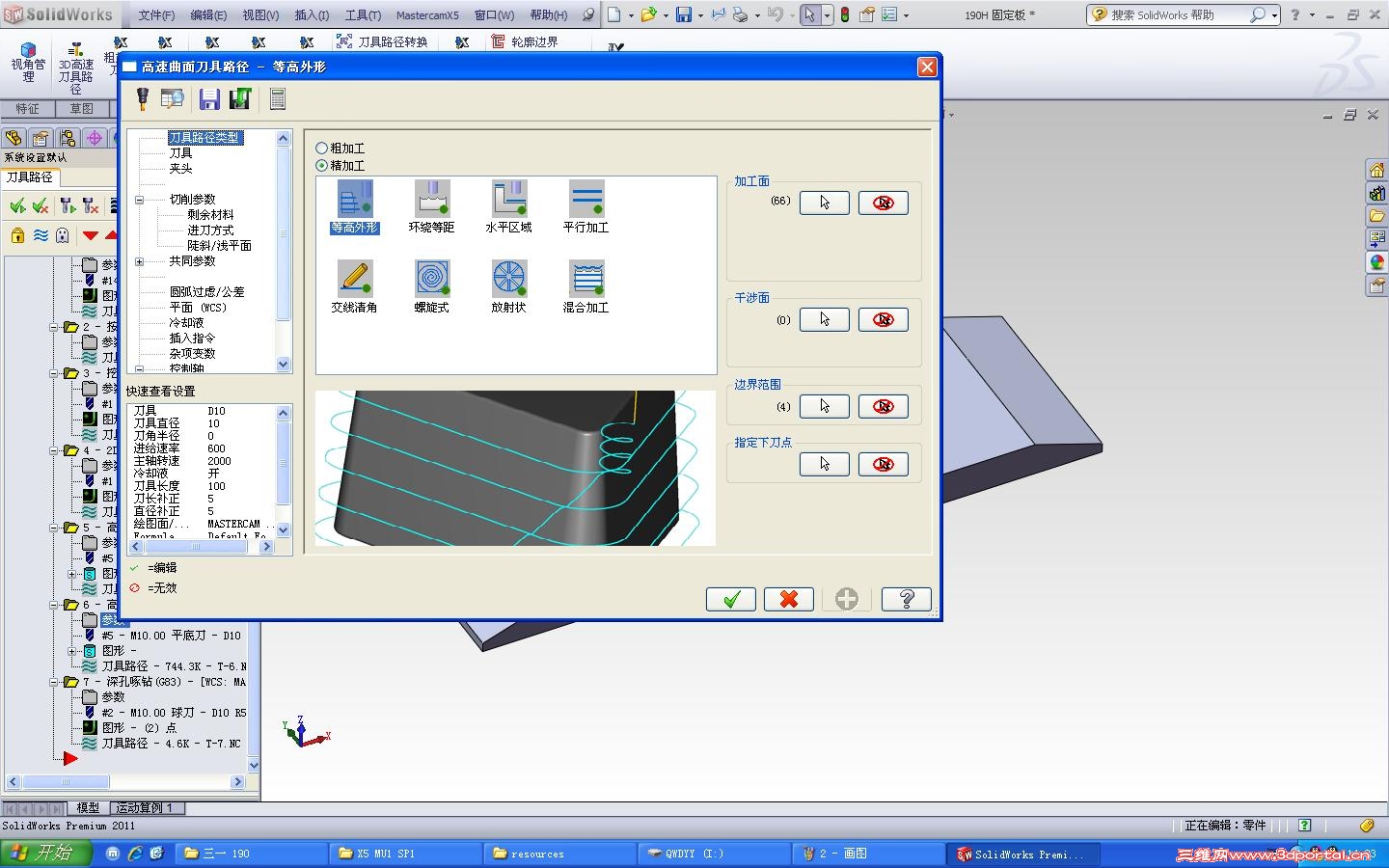This screenshot has height=868, width=1389.
Task: Collapse the 切削参数 tree node
Action: (139, 200)
